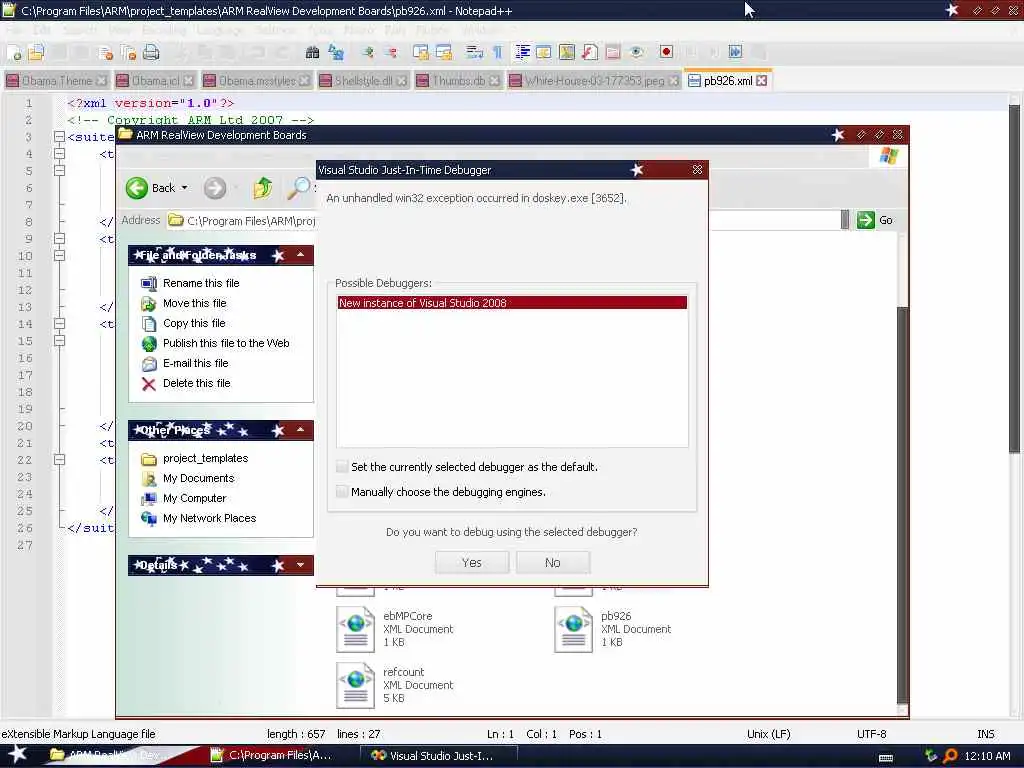The height and width of the screenshot is (768, 1024).
Task: Switch to the Obama.icl tab
Action: click(155, 81)
